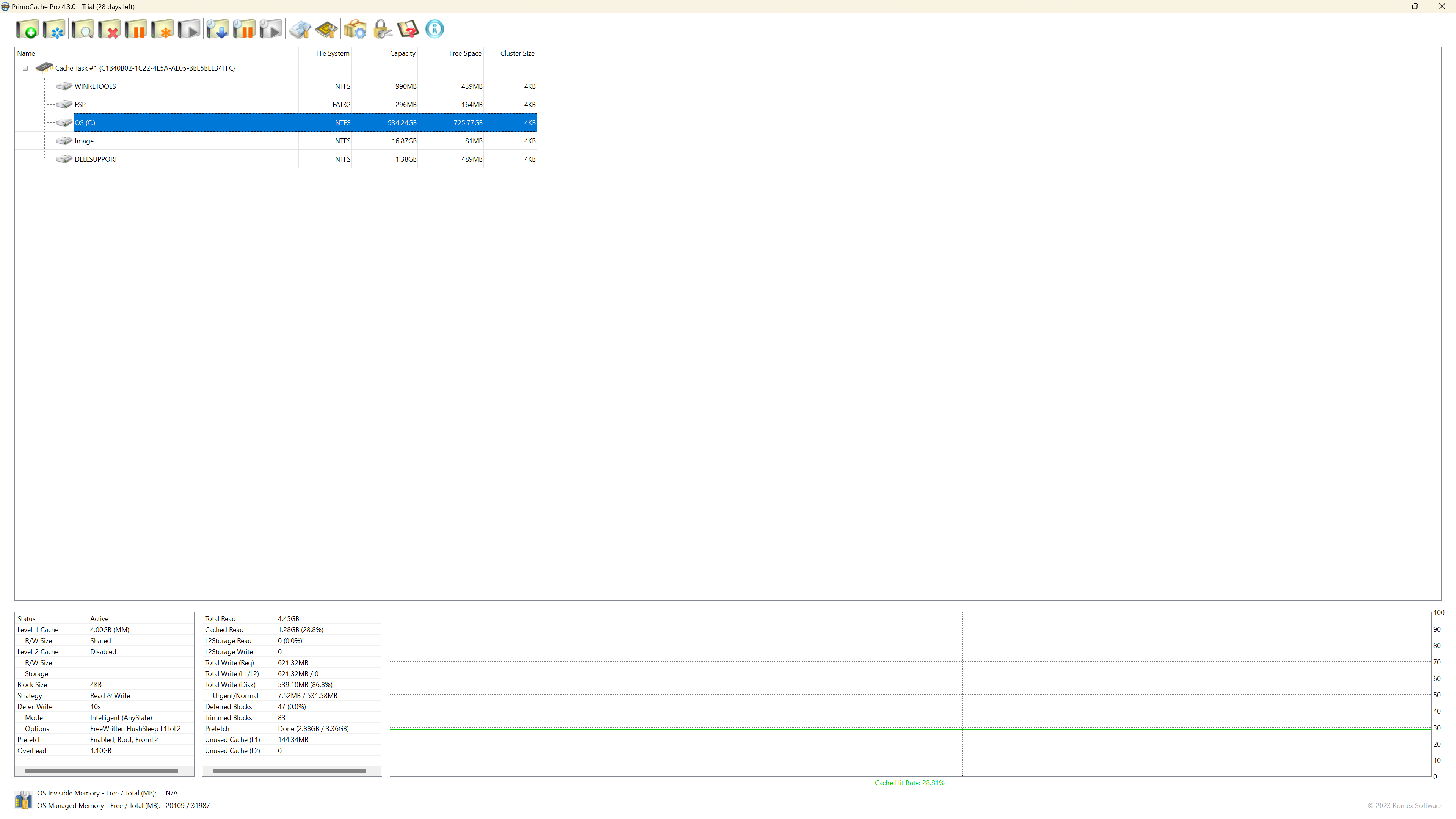Viewport: 1456px width, 819px height.
Task: Flush deferred writes with blue down-arrow icon
Action: pos(217,29)
